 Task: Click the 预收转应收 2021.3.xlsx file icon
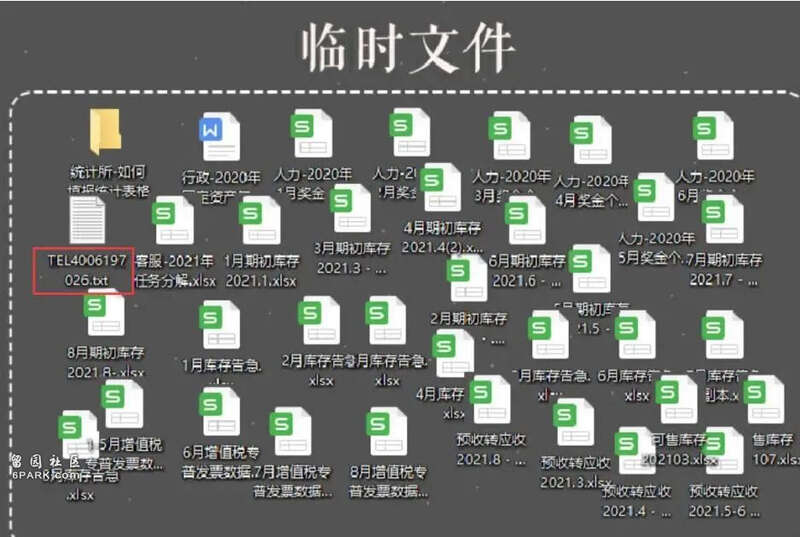click(x=573, y=422)
